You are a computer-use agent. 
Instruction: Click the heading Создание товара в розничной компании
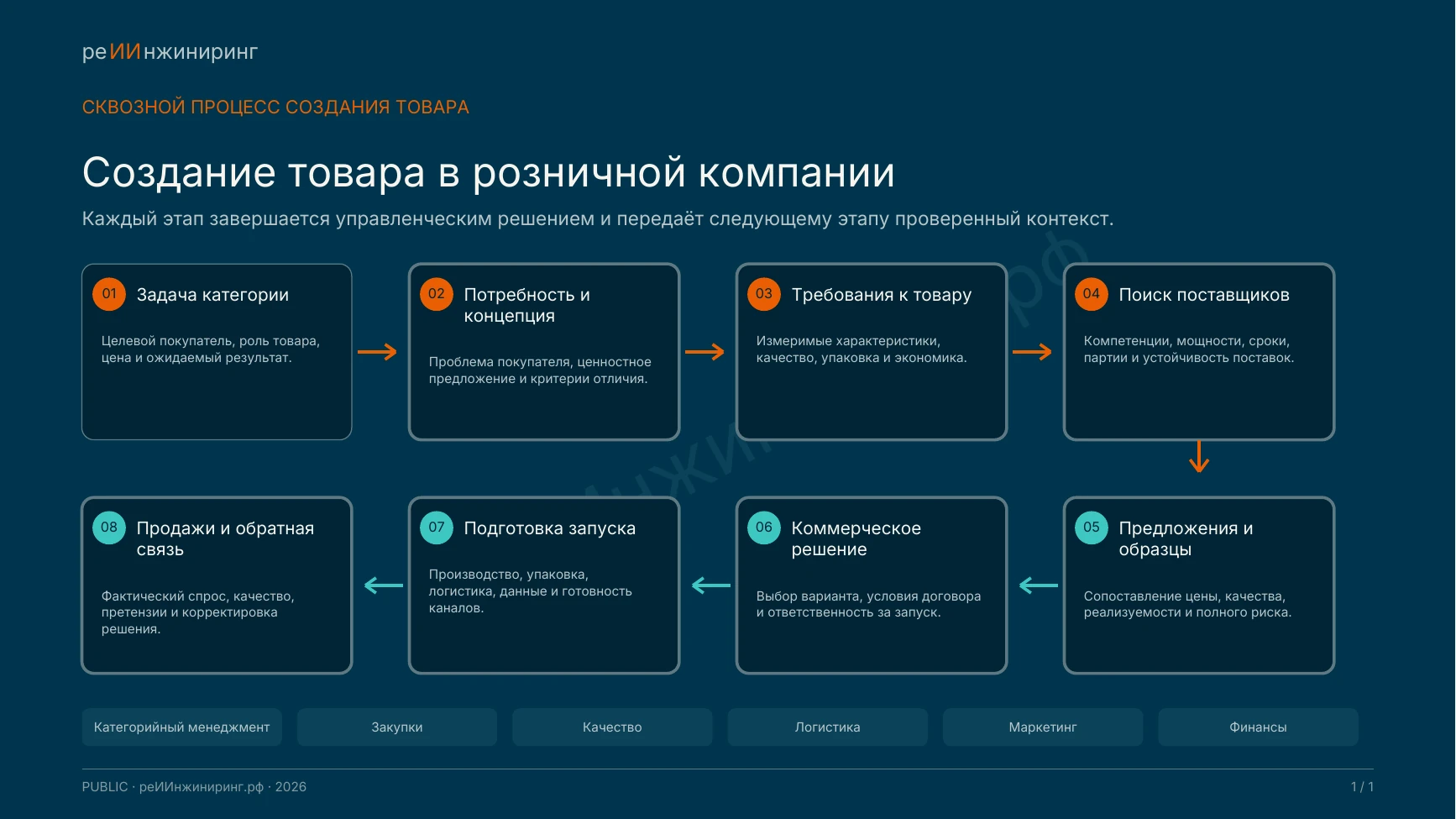click(489, 173)
